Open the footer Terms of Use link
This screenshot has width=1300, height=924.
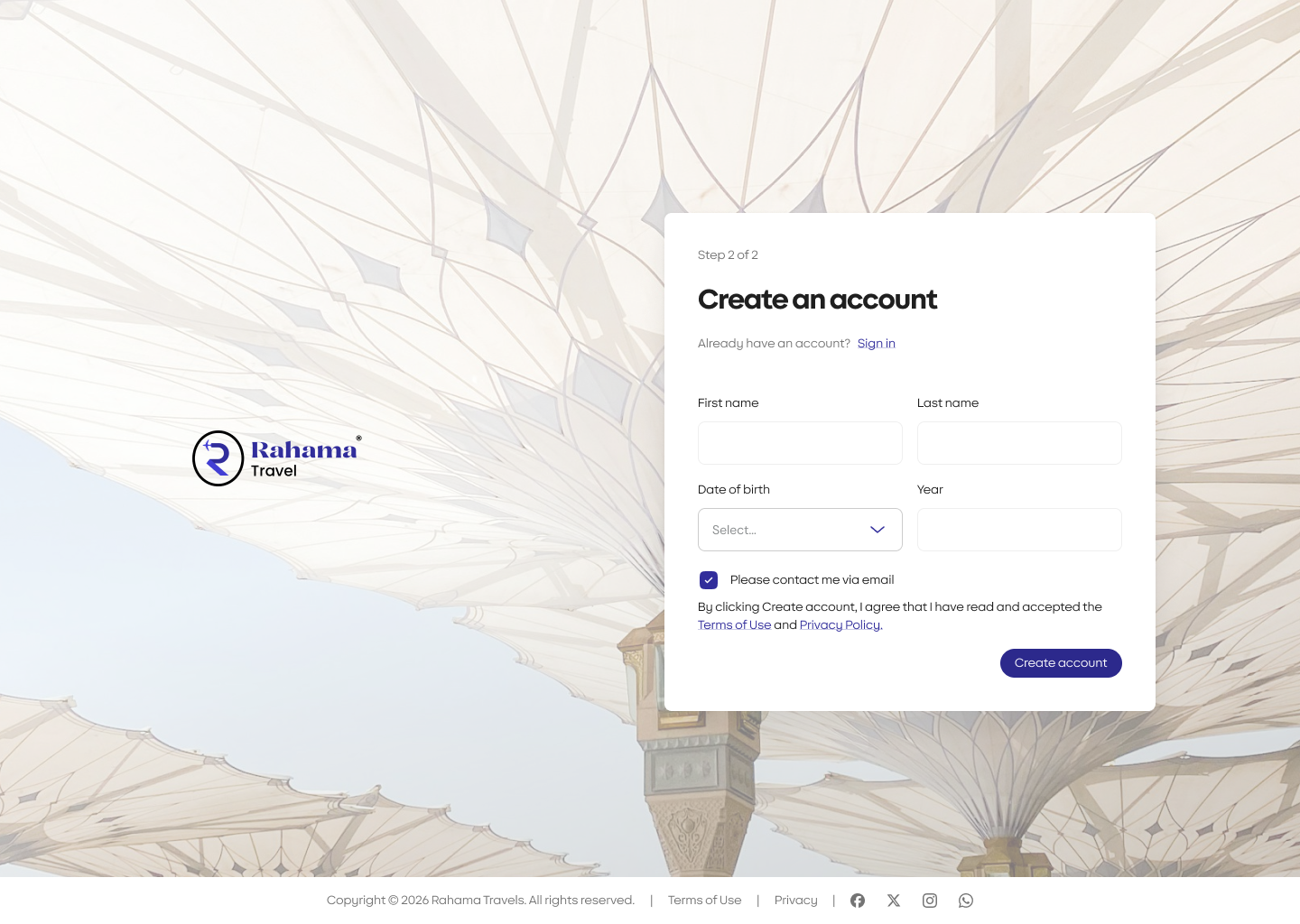tap(704, 901)
